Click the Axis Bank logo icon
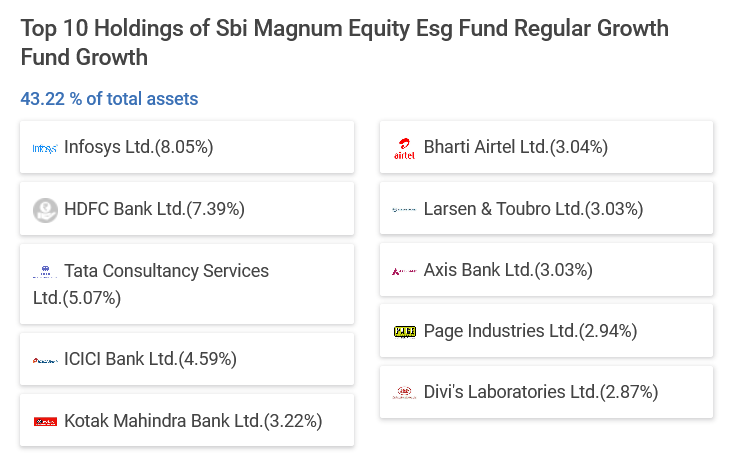Image resolution: width=736 pixels, height=463 pixels. pos(404,271)
